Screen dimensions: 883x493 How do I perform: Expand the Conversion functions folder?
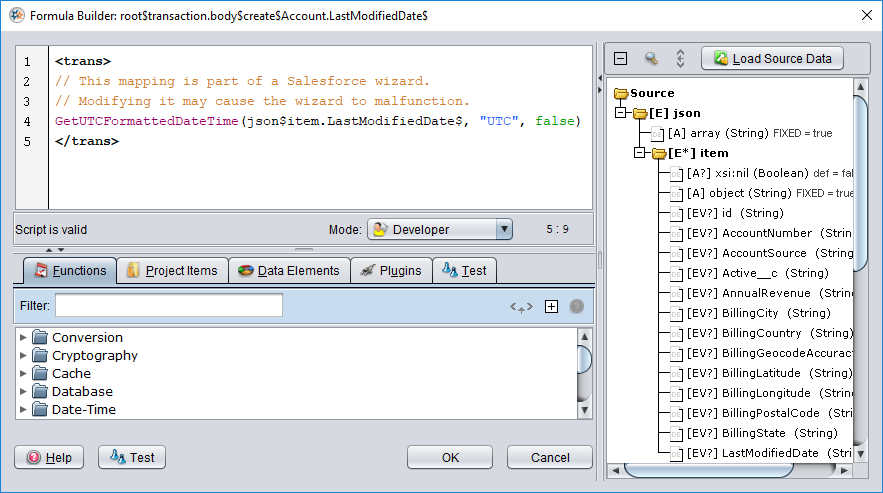click(x=24, y=338)
